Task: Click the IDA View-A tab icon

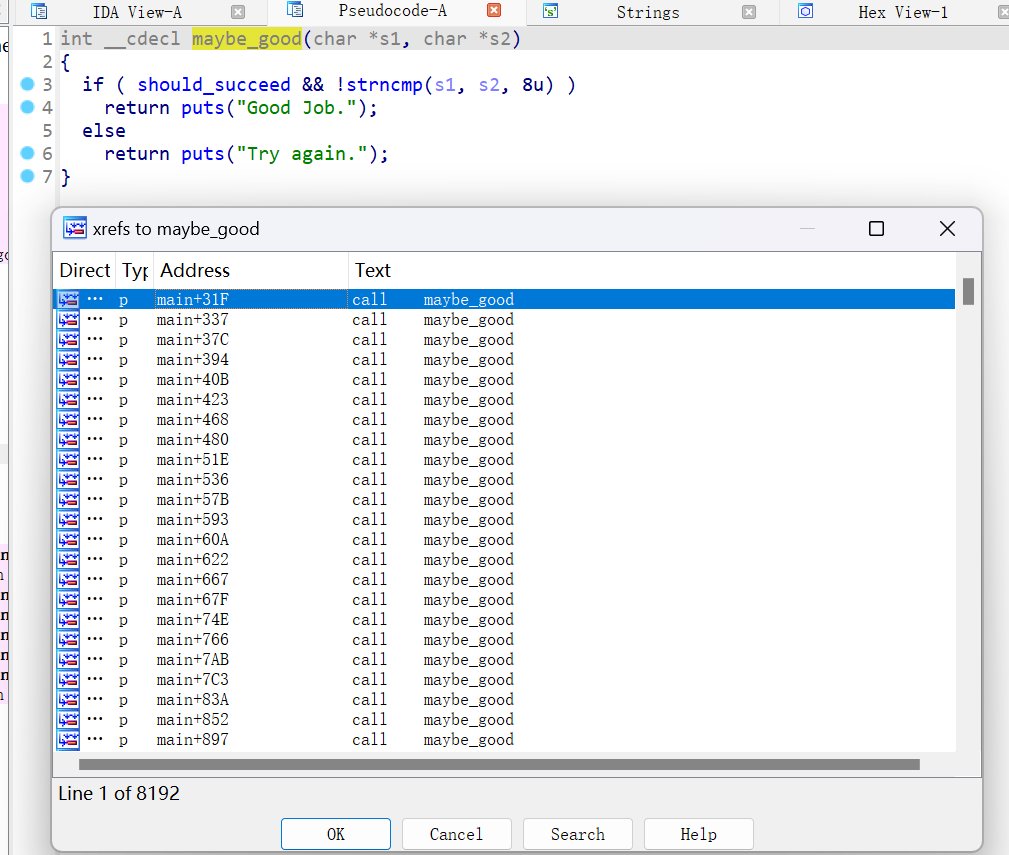Action: click(x=39, y=12)
